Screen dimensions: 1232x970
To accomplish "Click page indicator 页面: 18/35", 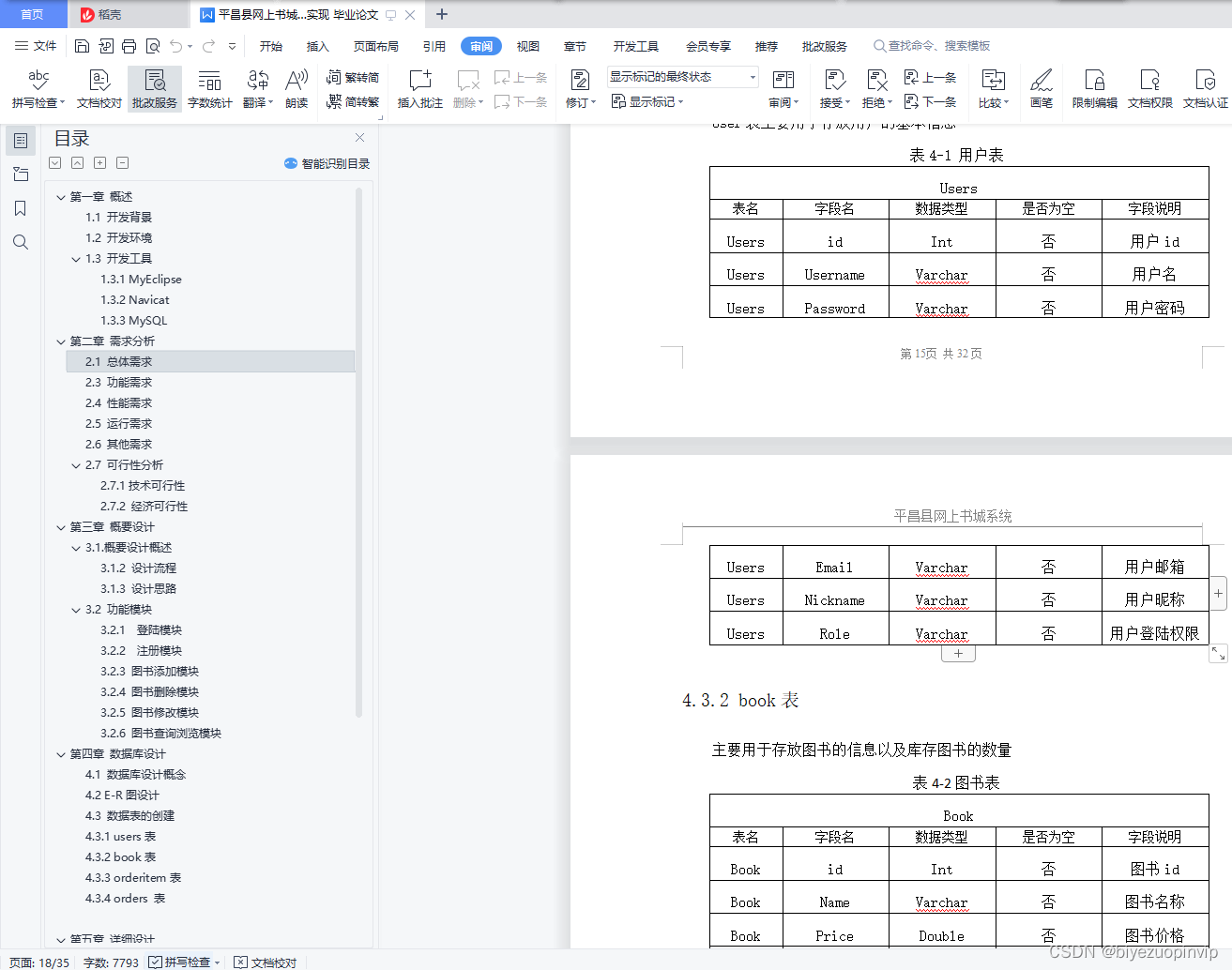I will point(39,962).
